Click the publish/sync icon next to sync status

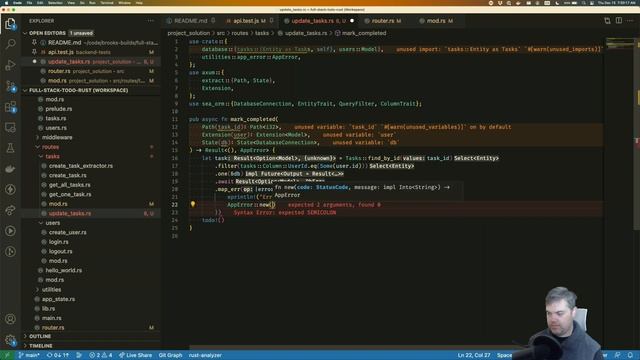79,355
